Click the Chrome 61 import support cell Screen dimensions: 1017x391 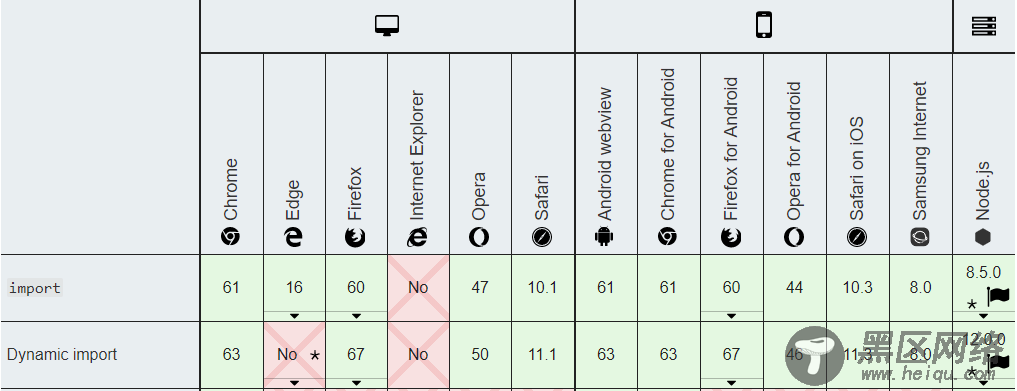232,288
